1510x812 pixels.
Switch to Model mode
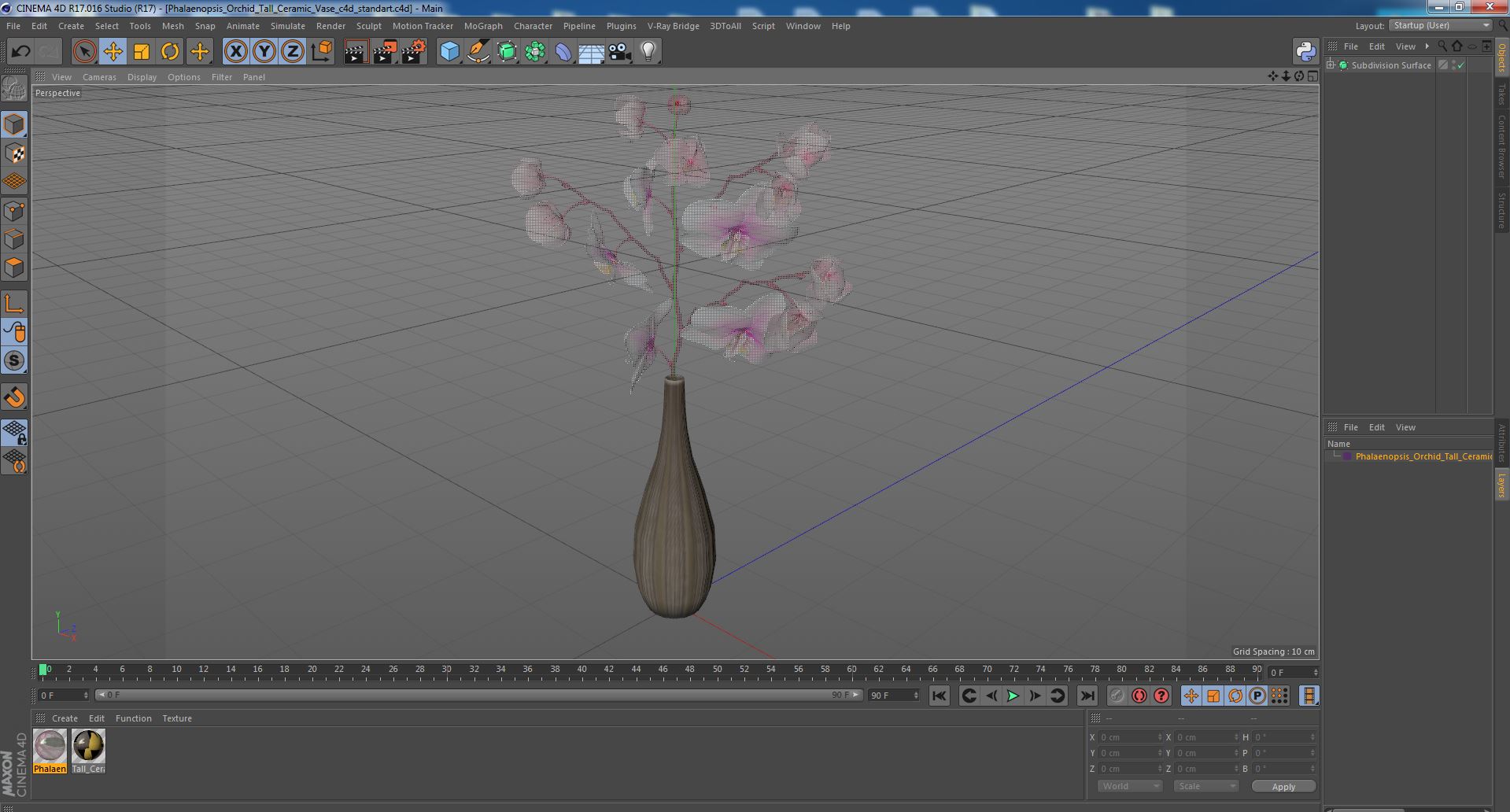(14, 124)
